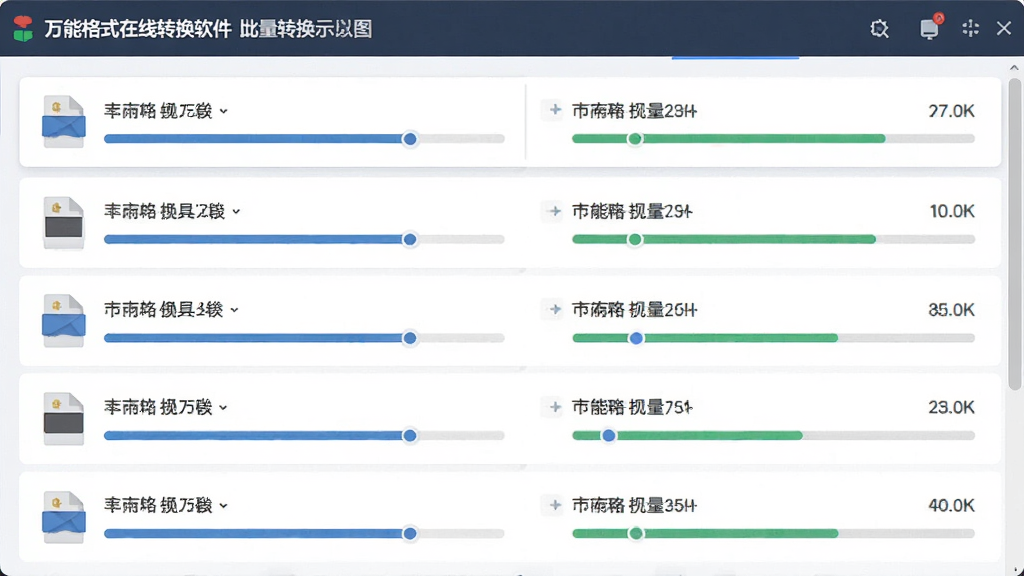This screenshot has width=1024, height=576.
Task: Click plus icon beside the 35.0K row
Action: pyautogui.click(x=554, y=309)
